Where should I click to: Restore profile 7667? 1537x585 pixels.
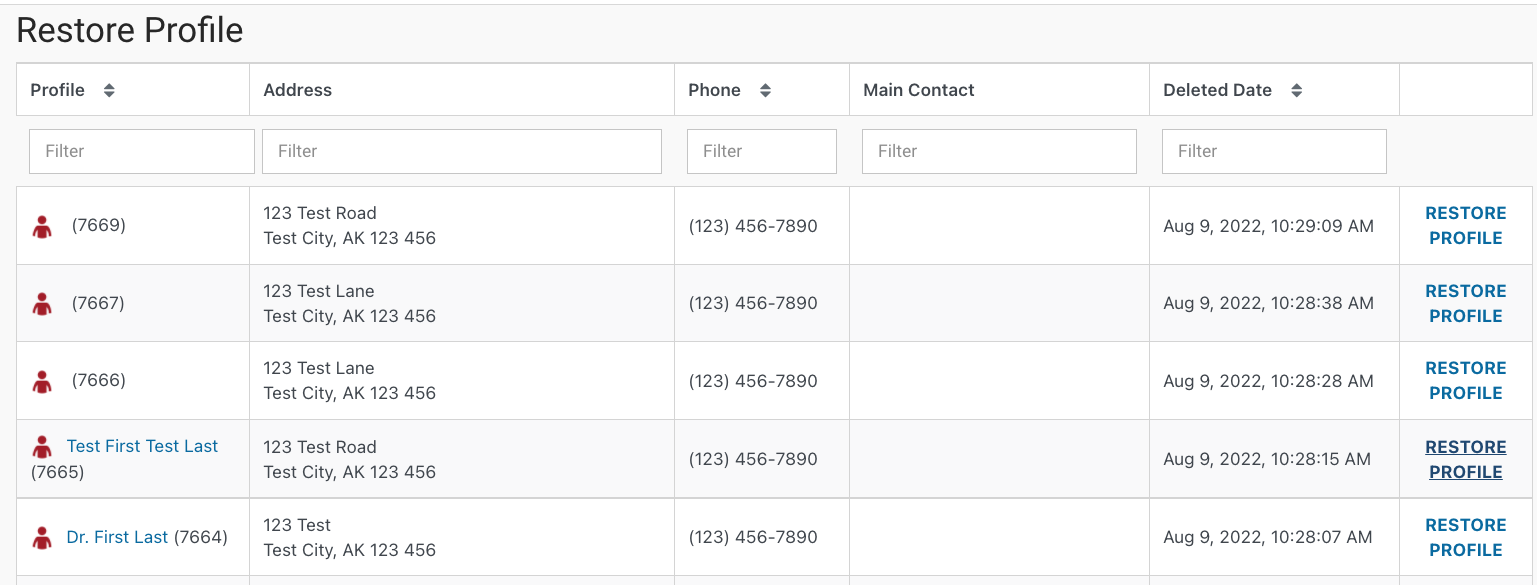1465,303
